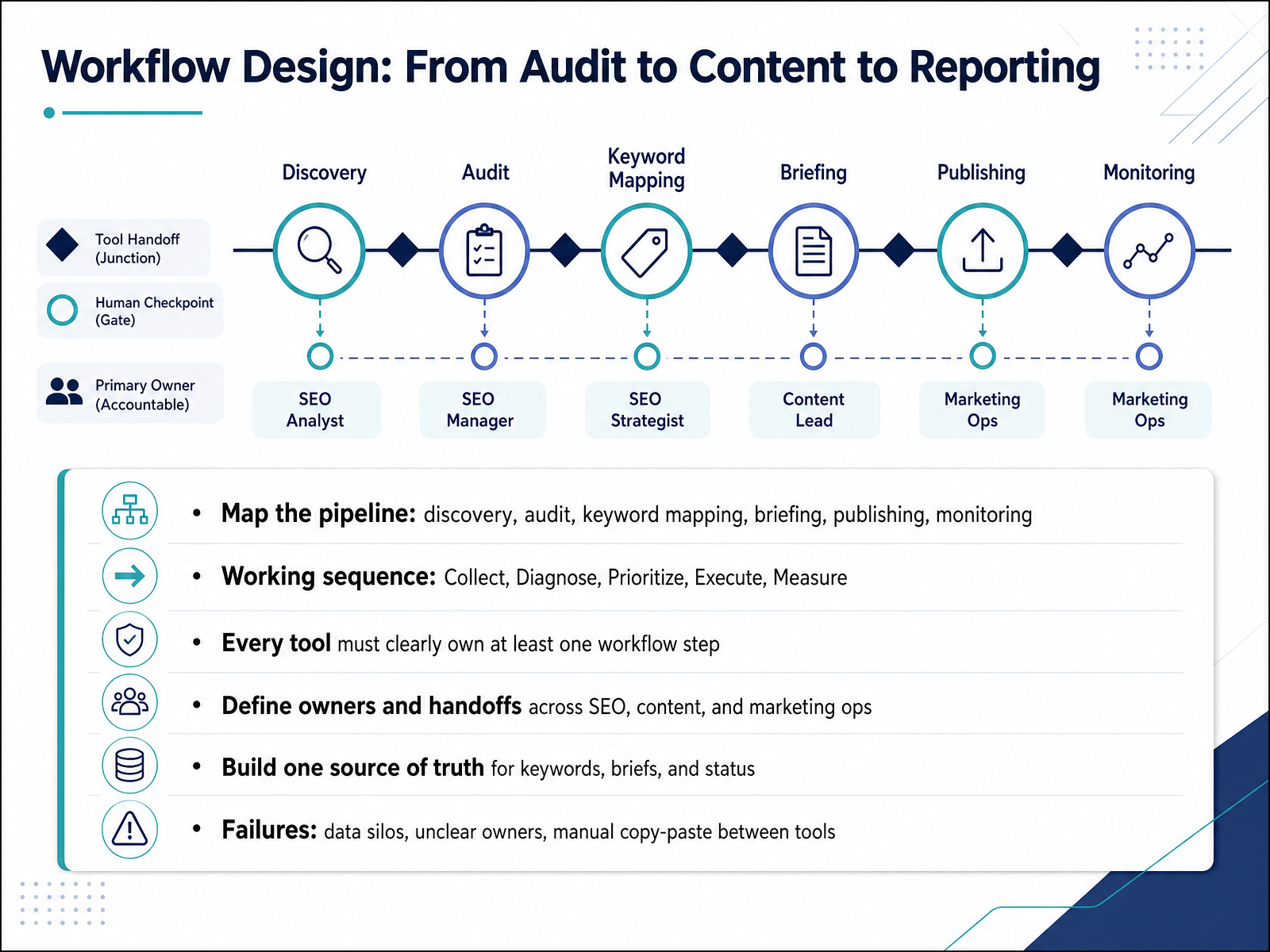Image resolution: width=1270 pixels, height=952 pixels.
Task: Select the diamond between Discovery and Audit
Action: [402, 250]
